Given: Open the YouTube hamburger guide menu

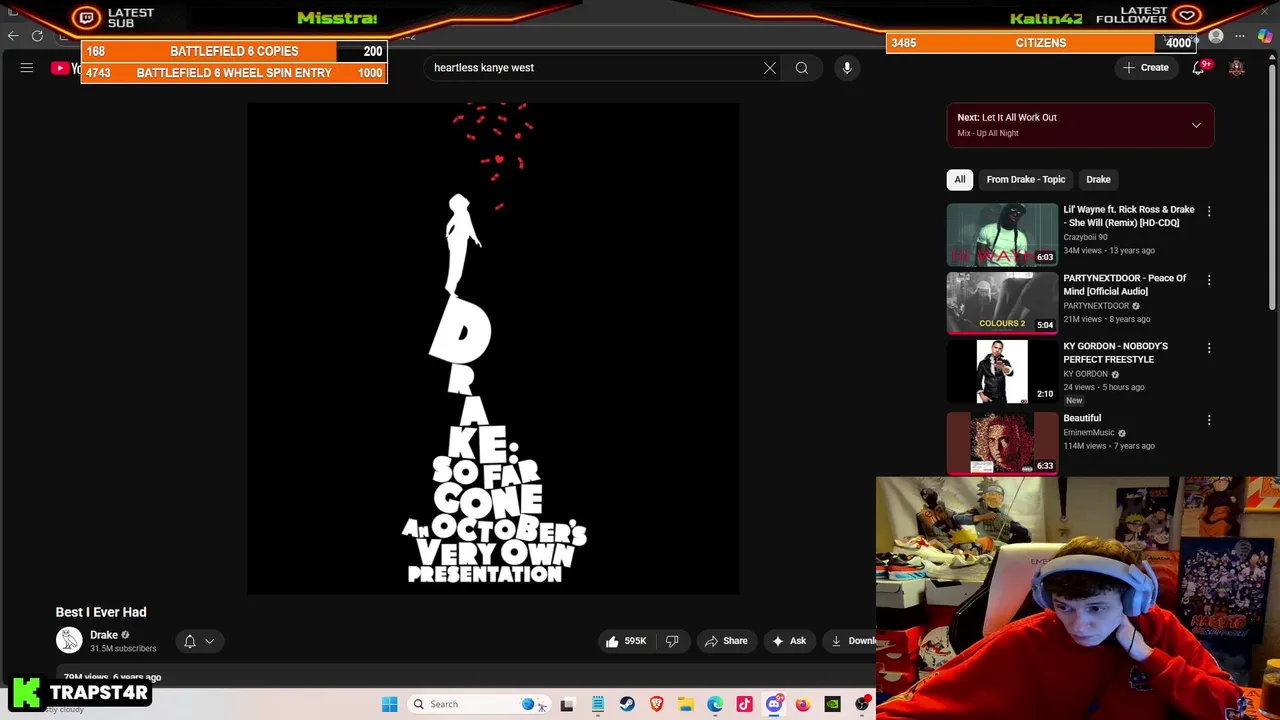Looking at the screenshot, I should tap(27, 68).
